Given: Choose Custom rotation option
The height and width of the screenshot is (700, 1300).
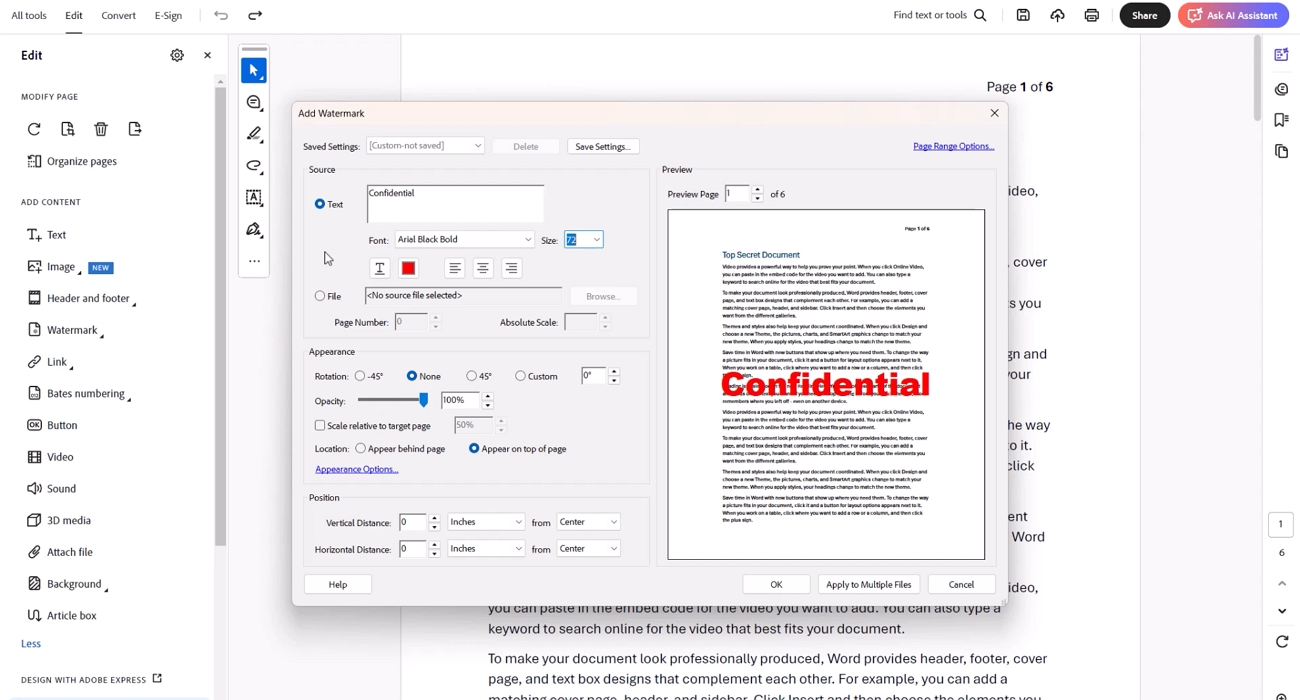Looking at the screenshot, I should pos(520,376).
